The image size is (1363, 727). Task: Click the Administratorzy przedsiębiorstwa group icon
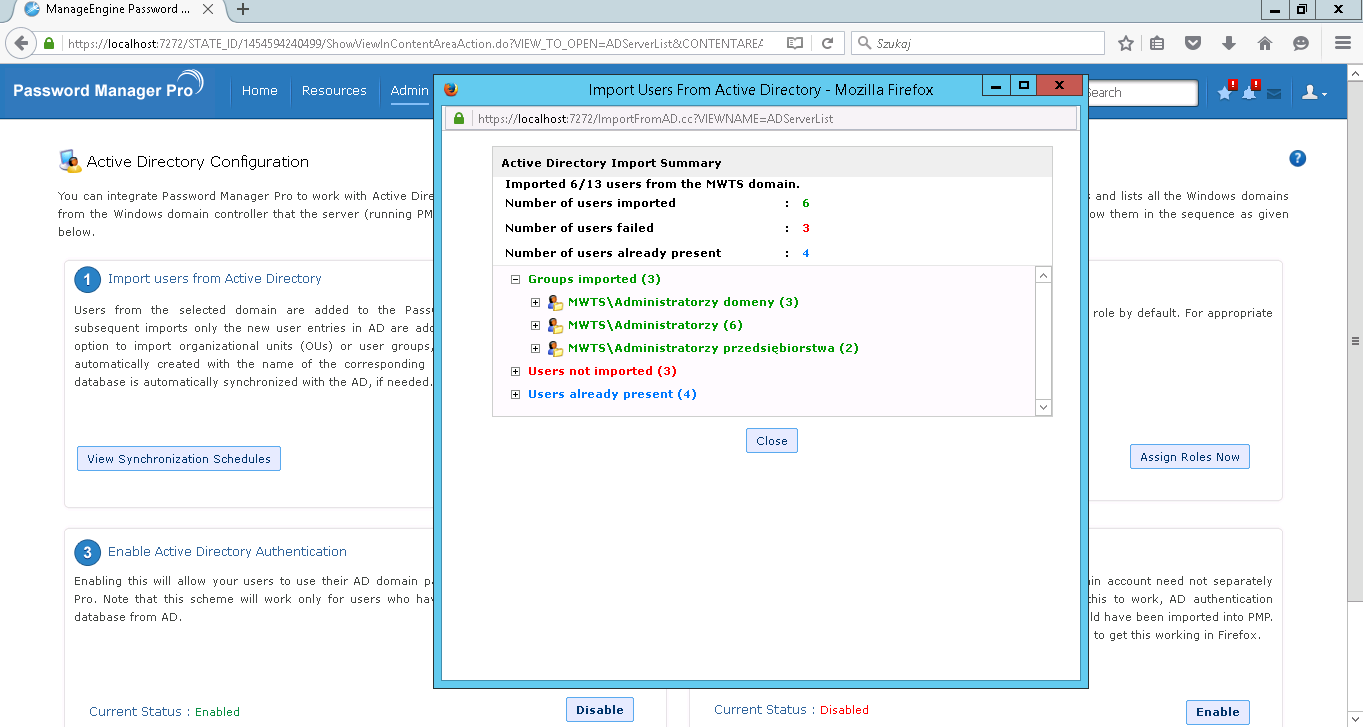pos(555,348)
